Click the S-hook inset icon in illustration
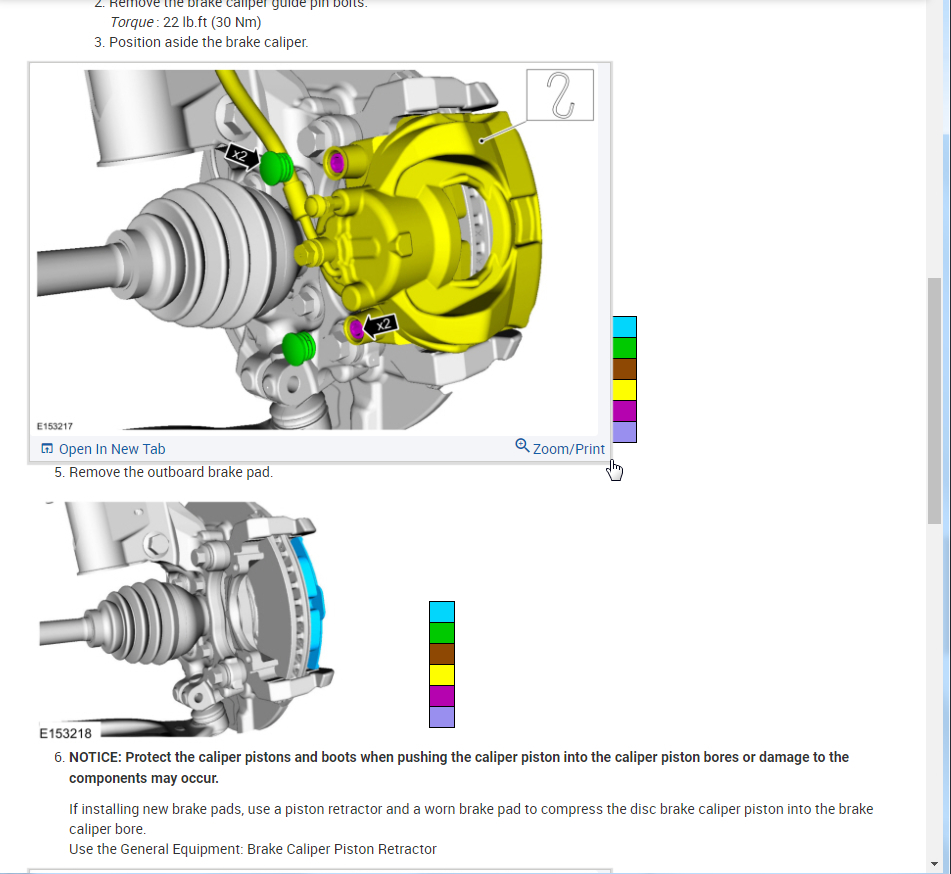Screen dimensions: 951x874 [x=560, y=95]
